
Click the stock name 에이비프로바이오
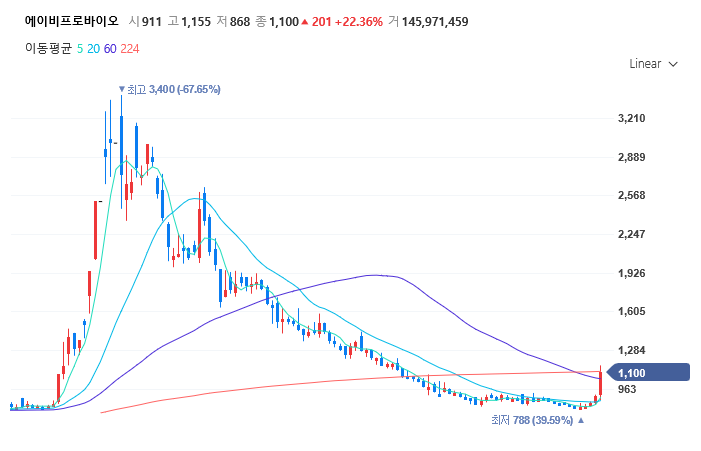click(x=71, y=21)
